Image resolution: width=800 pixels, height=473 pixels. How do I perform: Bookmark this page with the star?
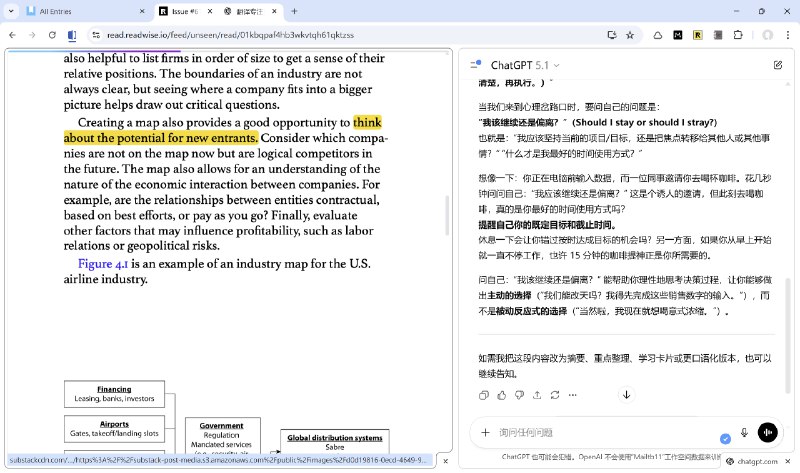630,35
